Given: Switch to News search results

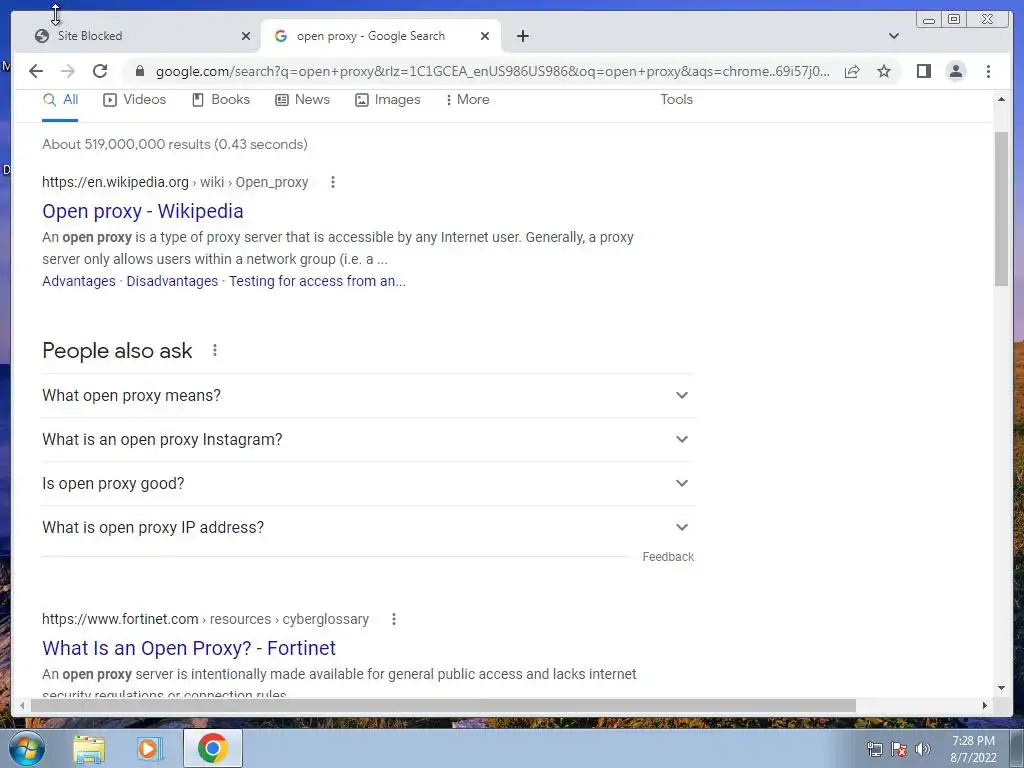Looking at the screenshot, I should [x=302, y=100].
